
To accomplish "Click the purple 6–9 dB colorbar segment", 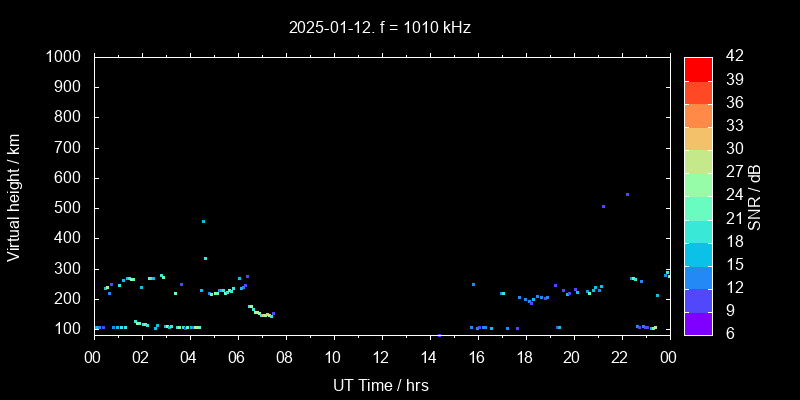I will tap(697, 321).
